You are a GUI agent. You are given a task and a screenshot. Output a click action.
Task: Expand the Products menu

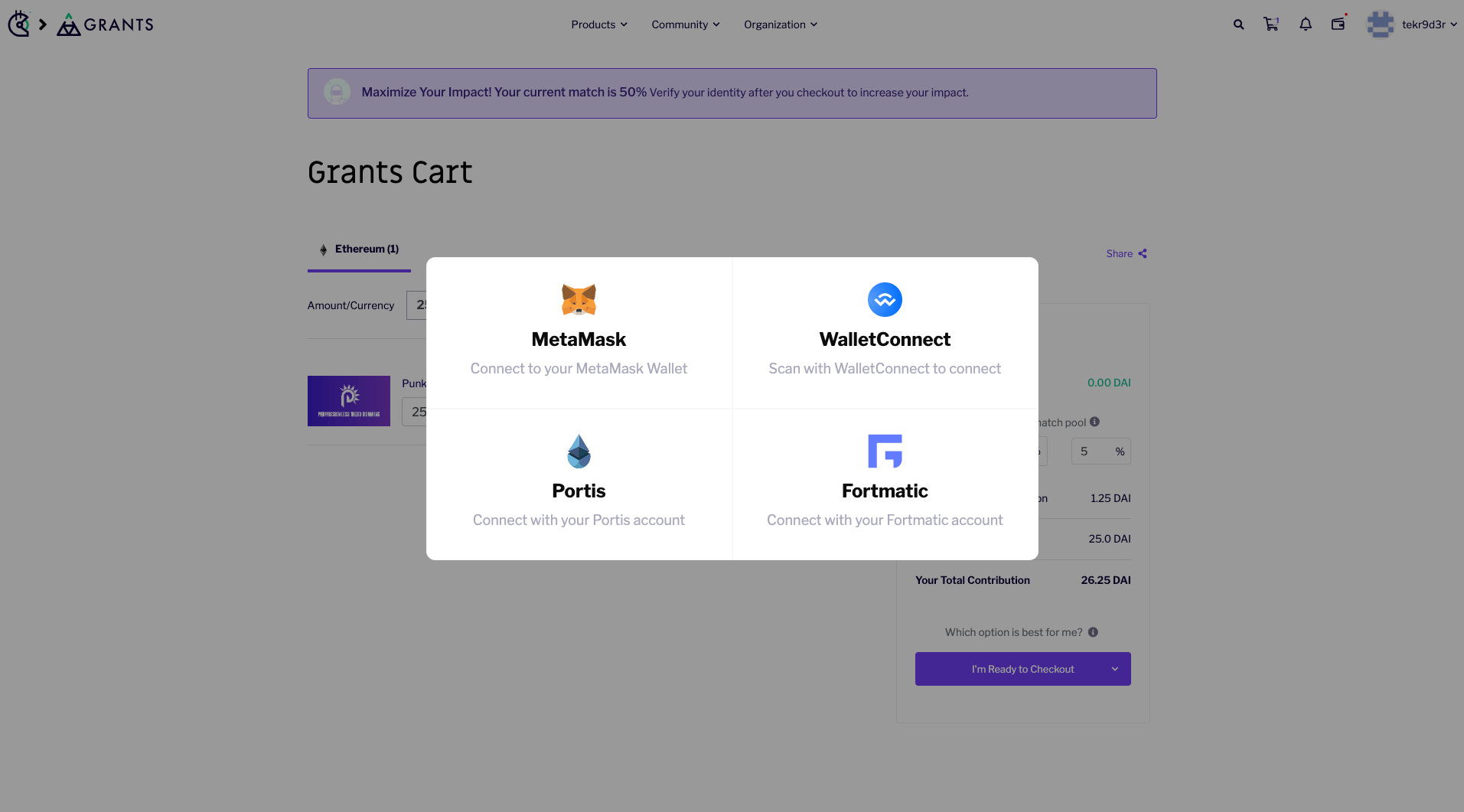tap(599, 24)
